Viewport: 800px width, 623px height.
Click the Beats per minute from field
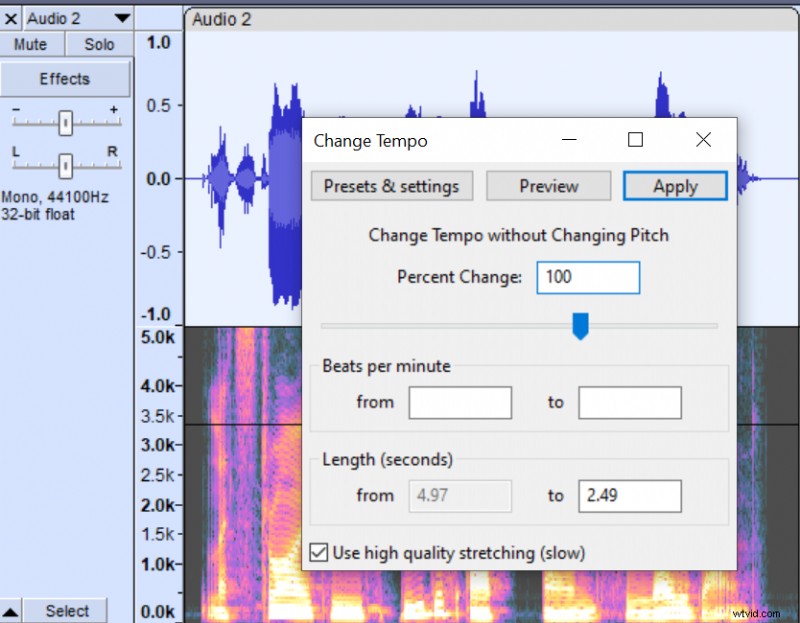point(460,402)
